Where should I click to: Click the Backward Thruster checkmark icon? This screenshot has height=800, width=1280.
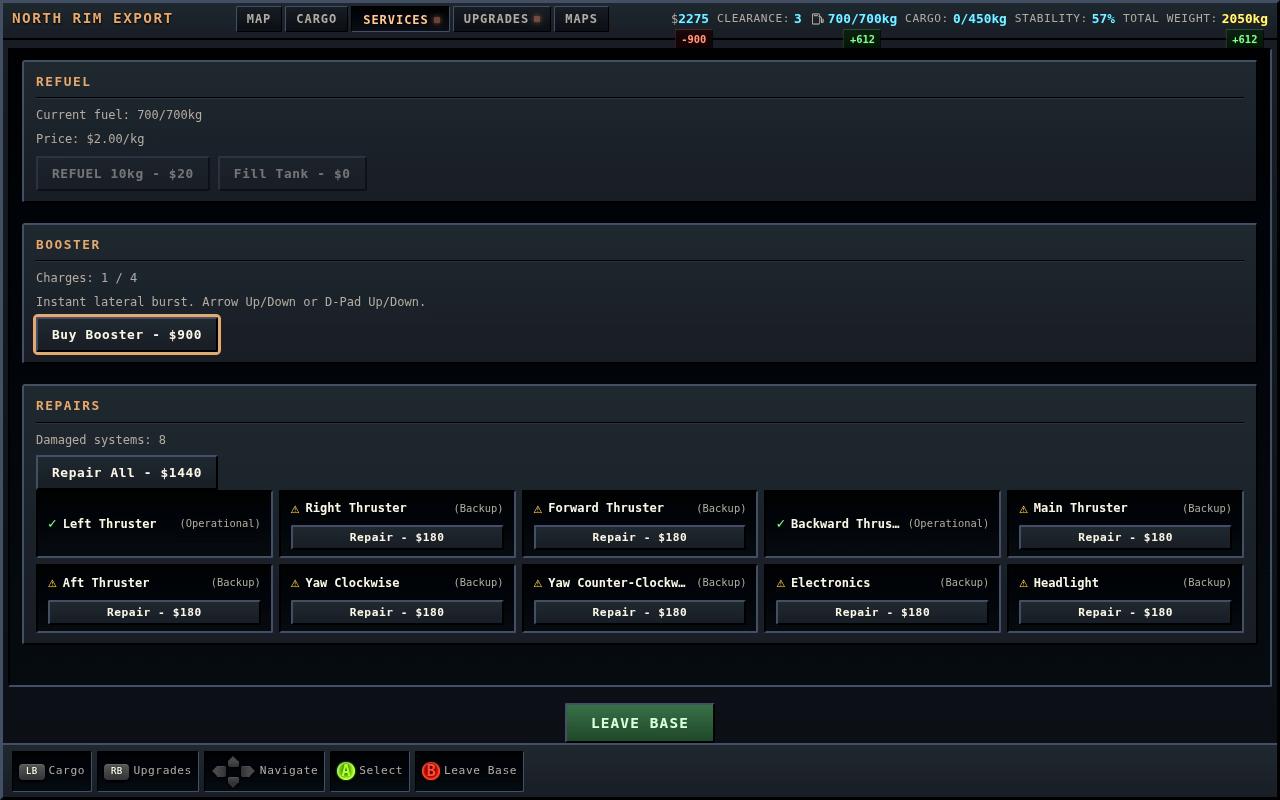tap(780, 524)
